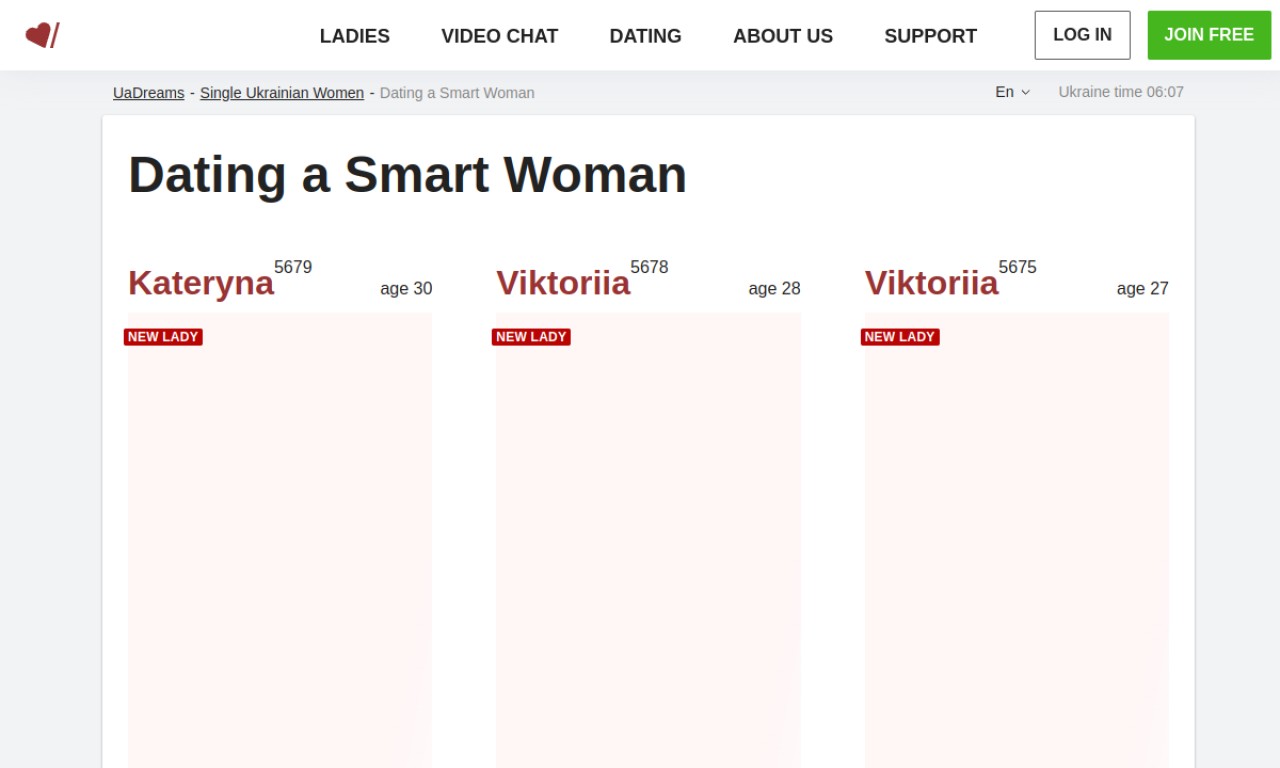This screenshot has height=768, width=1280.
Task: Open the DATING menu
Action: click(646, 36)
